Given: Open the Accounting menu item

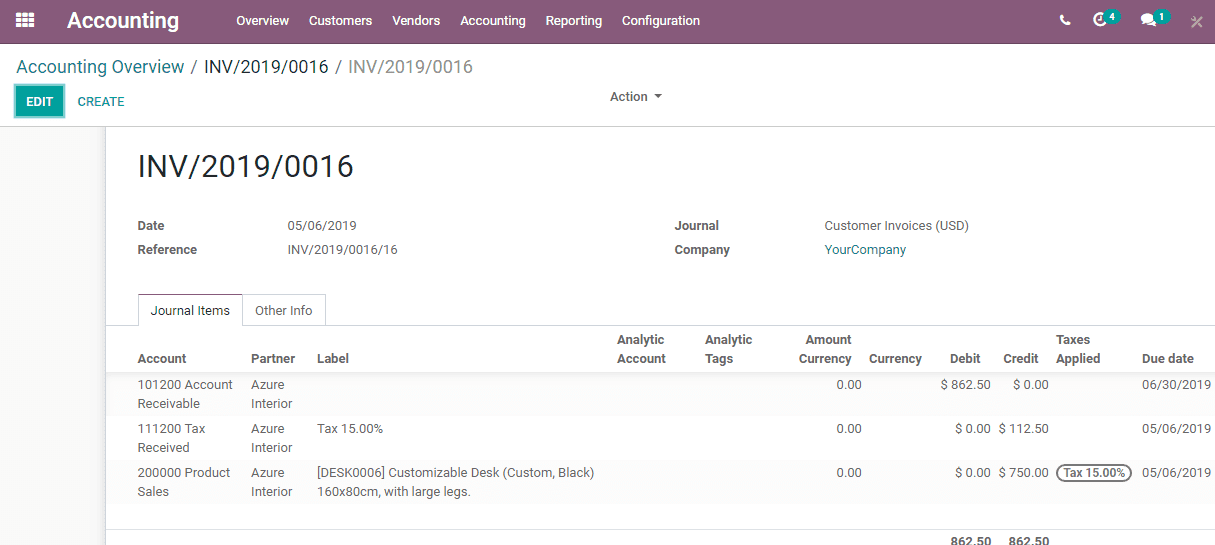Looking at the screenshot, I should click(493, 21).
